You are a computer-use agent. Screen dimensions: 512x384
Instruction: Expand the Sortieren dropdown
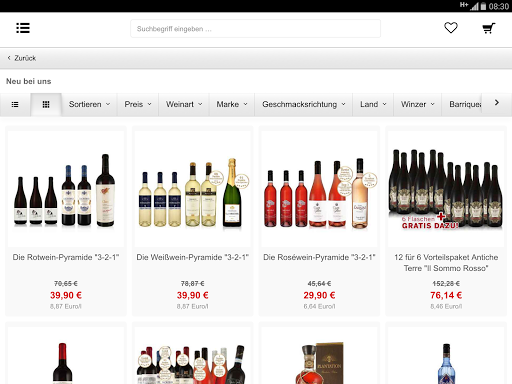click(x=89, y=105)
